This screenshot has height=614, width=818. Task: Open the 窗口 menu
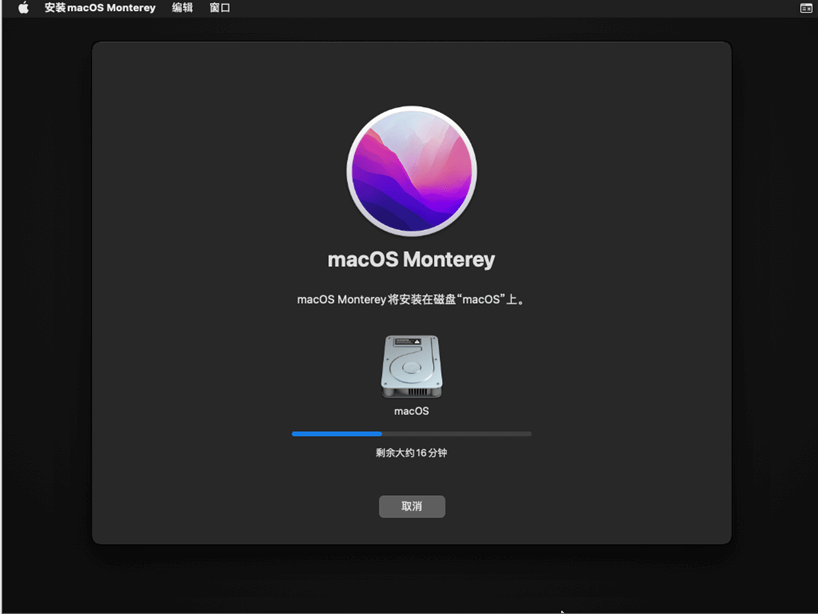point(219,8)
